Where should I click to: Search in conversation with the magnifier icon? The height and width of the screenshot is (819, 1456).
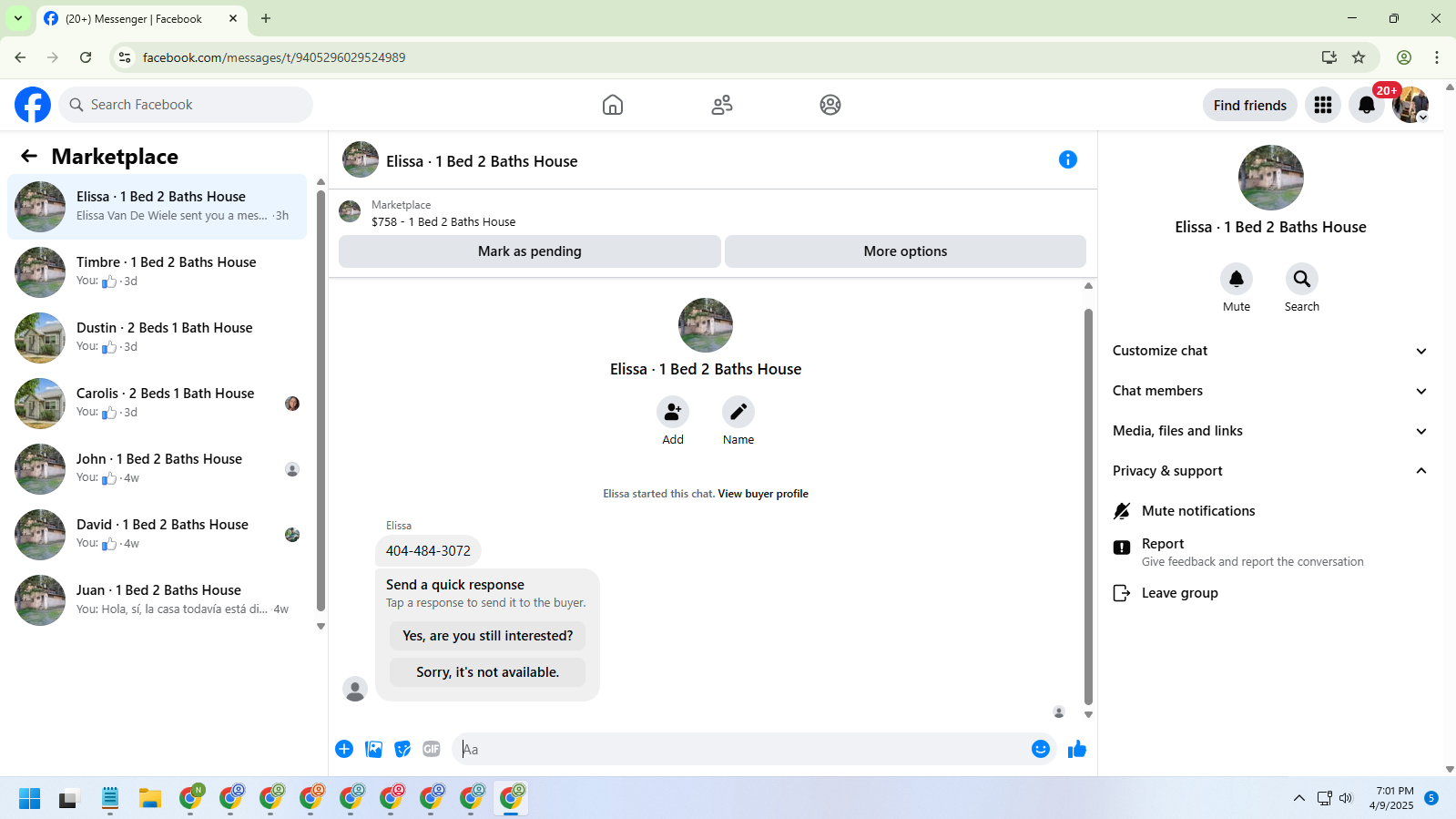coord(1302,279)
